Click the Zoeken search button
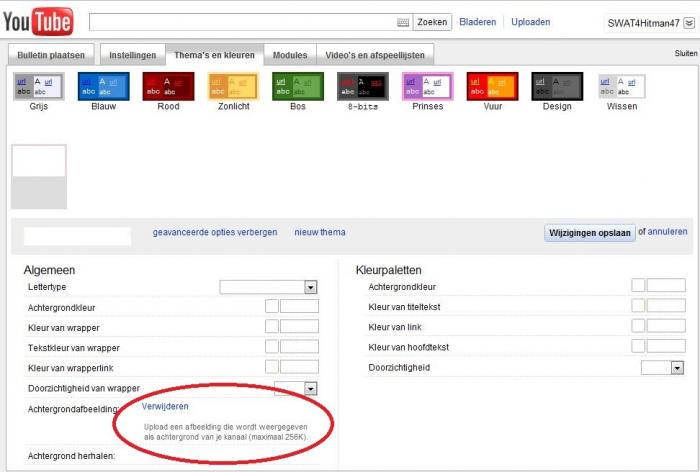Screen dimensions: 700x472 [432, 22]
